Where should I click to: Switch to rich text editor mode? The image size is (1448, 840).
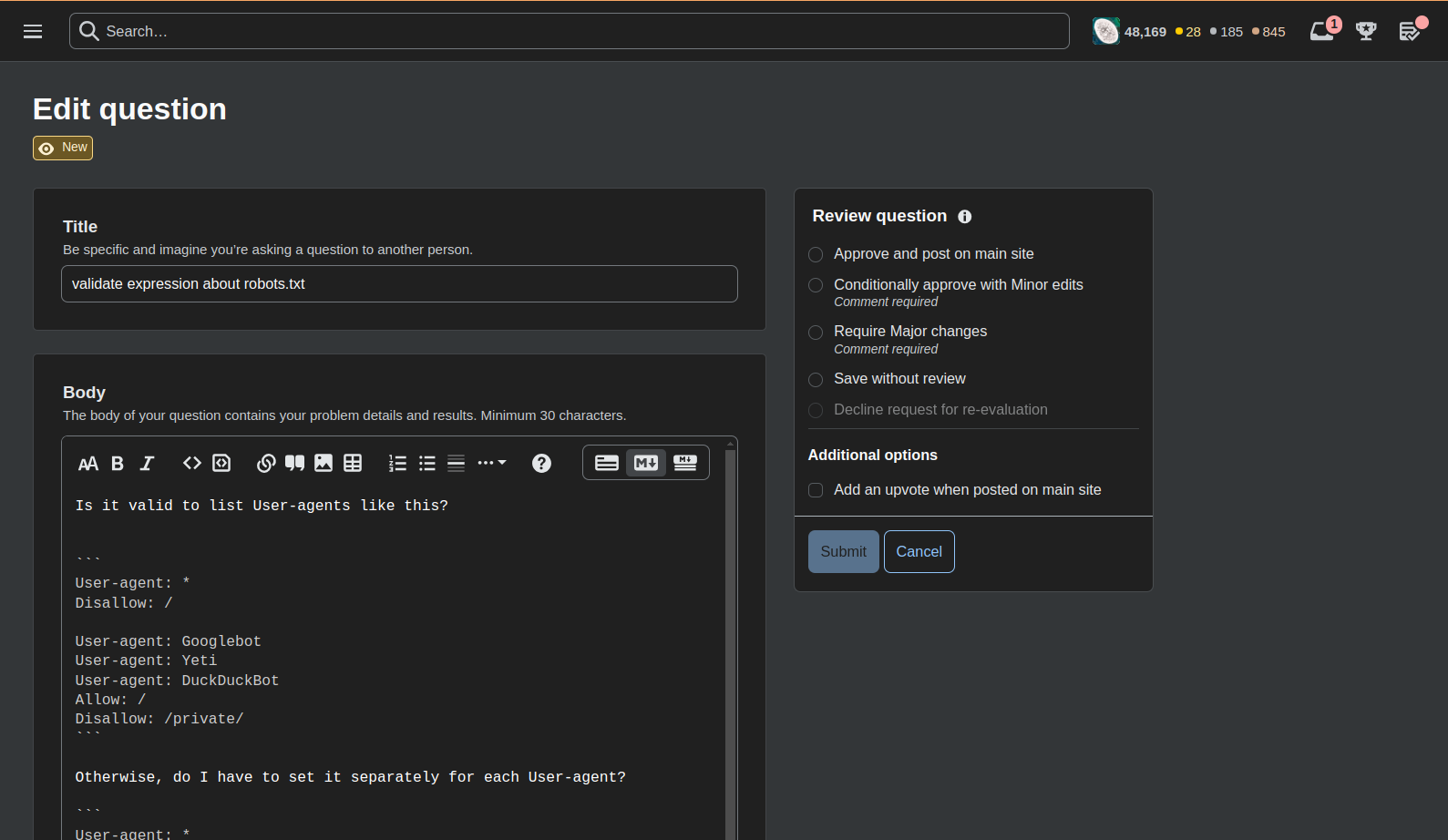[x=607, y=463]
